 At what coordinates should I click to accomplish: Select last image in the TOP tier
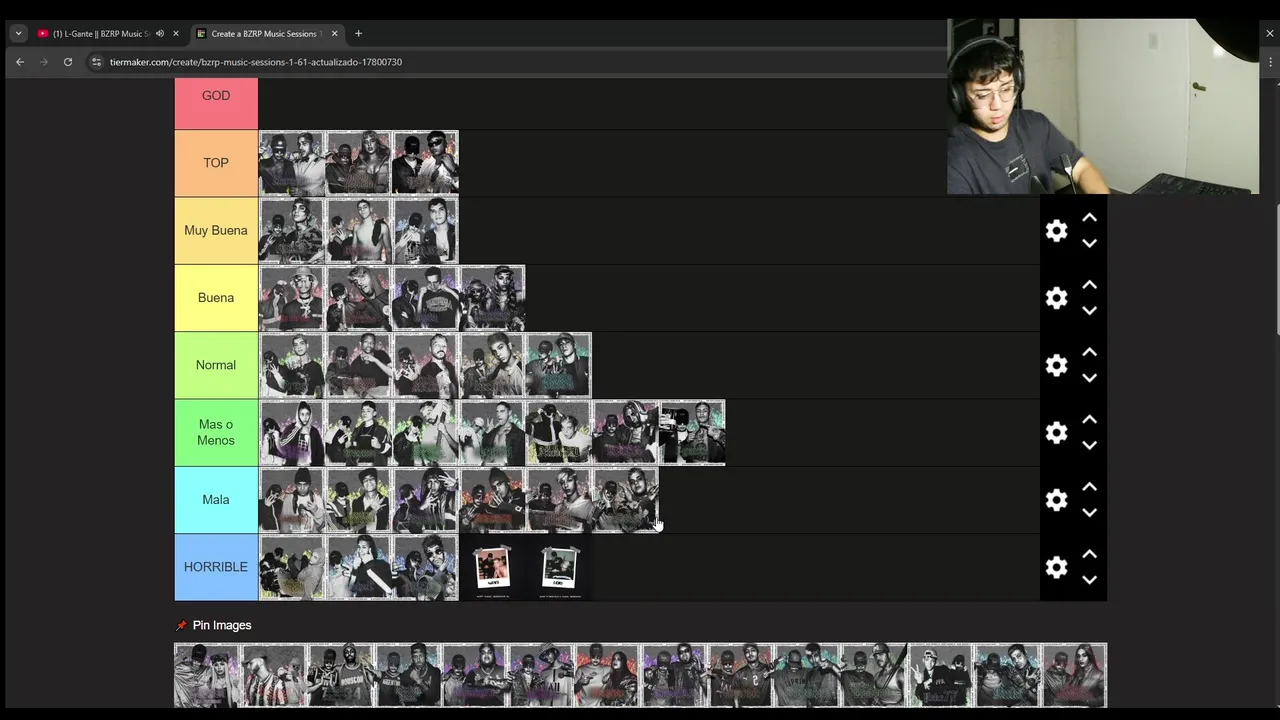pos(425,163)
